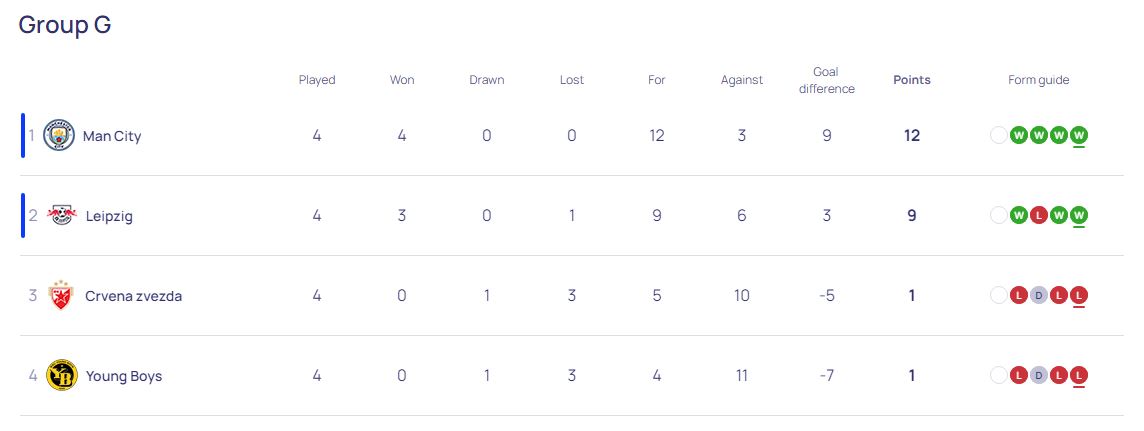This screenshot has height=431, width=1144.
Task: Select Crvena zvezda's grey D form badge
Action: (x=1039, y=295)
